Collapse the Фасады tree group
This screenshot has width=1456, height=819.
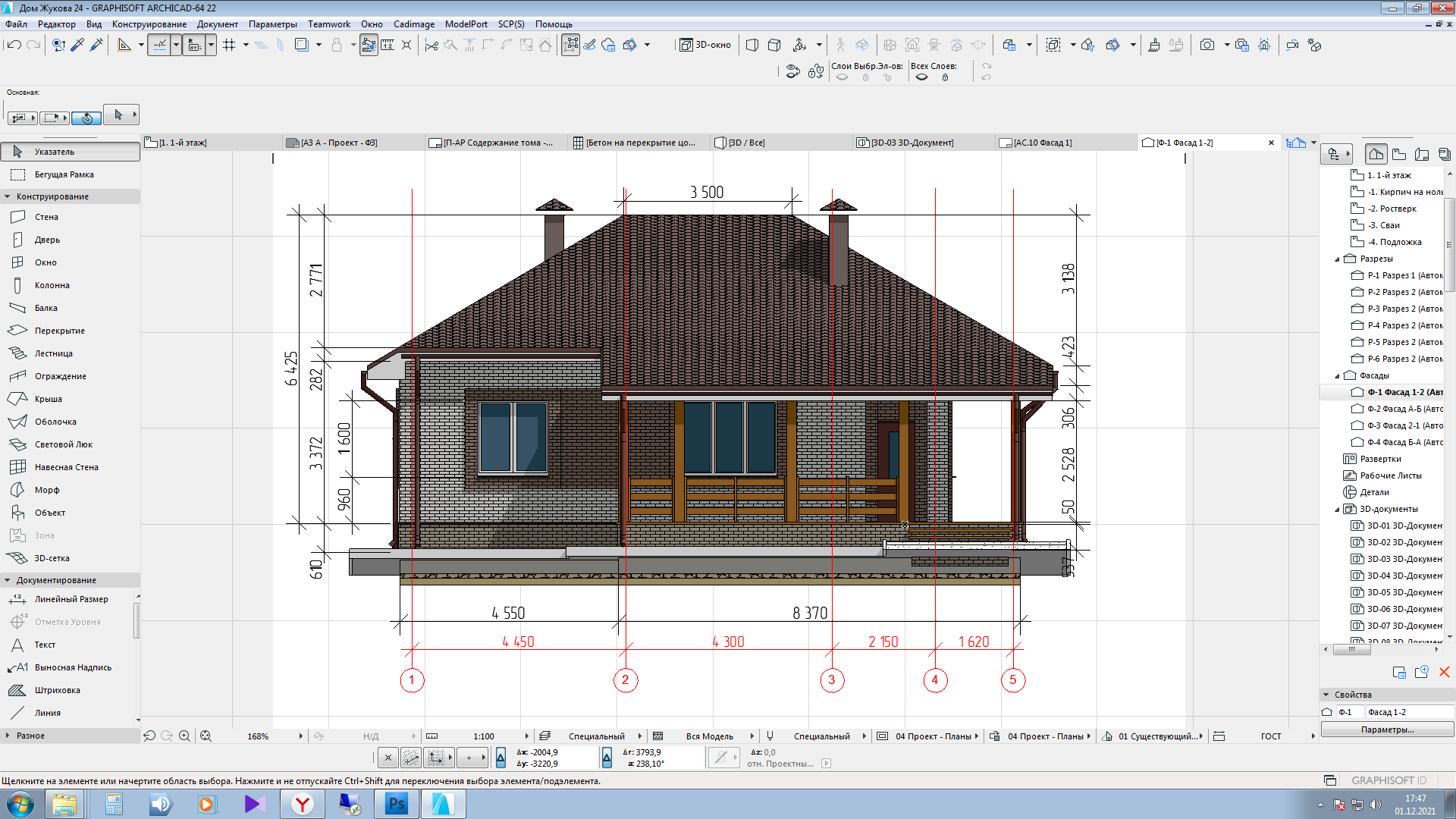(x=1338, y=376)
